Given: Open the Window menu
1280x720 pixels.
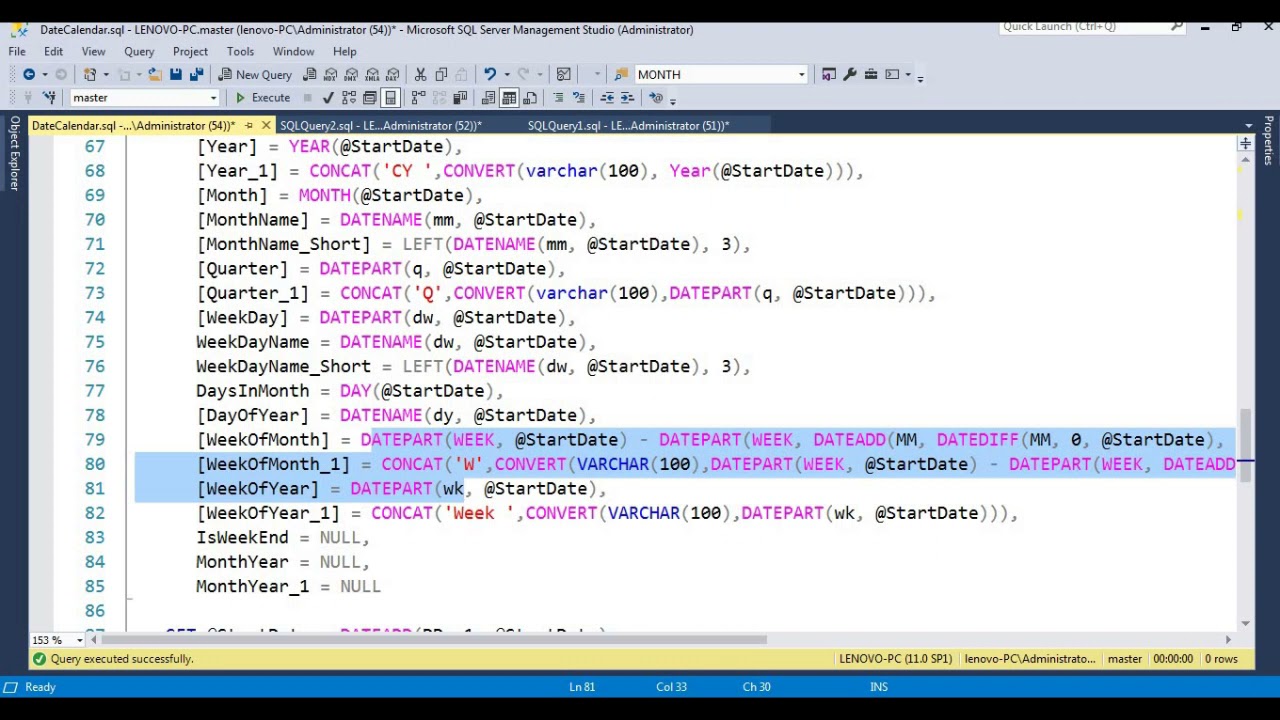Looking at the screenshot, I should pos(293,51).
